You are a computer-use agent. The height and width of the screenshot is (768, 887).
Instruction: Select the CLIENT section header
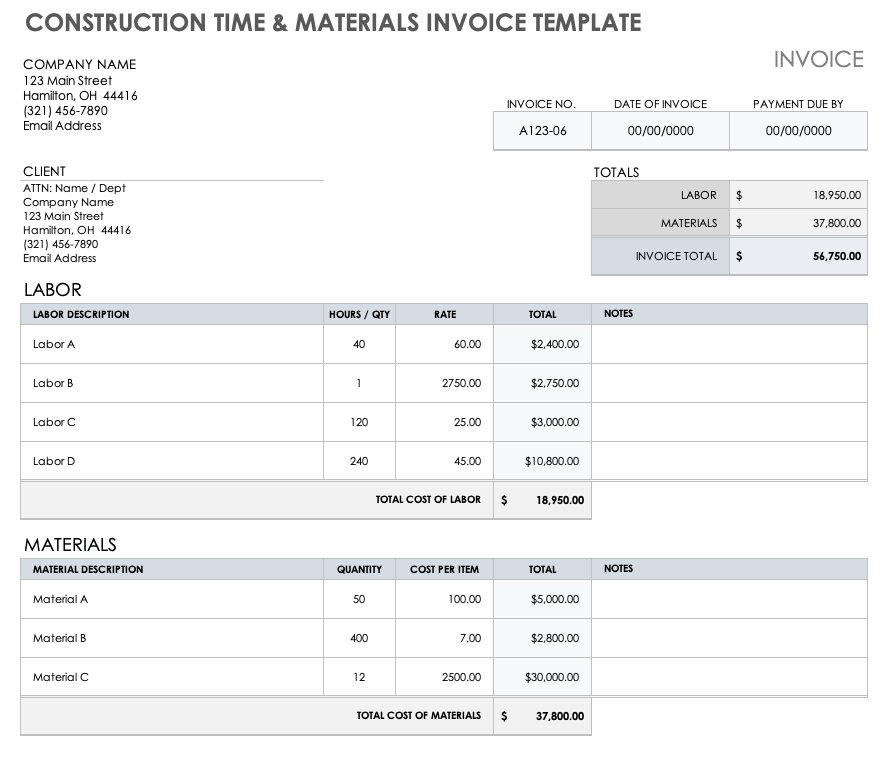point(44,171)
